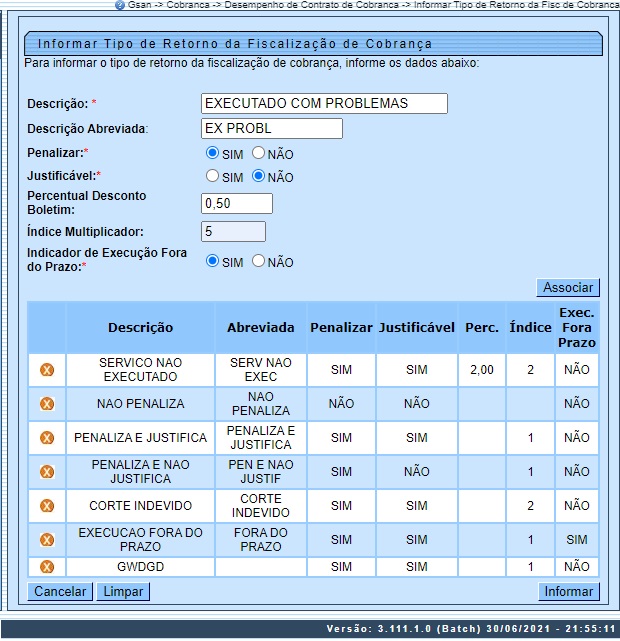Viewport: 620px width, 641px height.
Task: Select SIM for Justificável
Action: click(212, 177)
